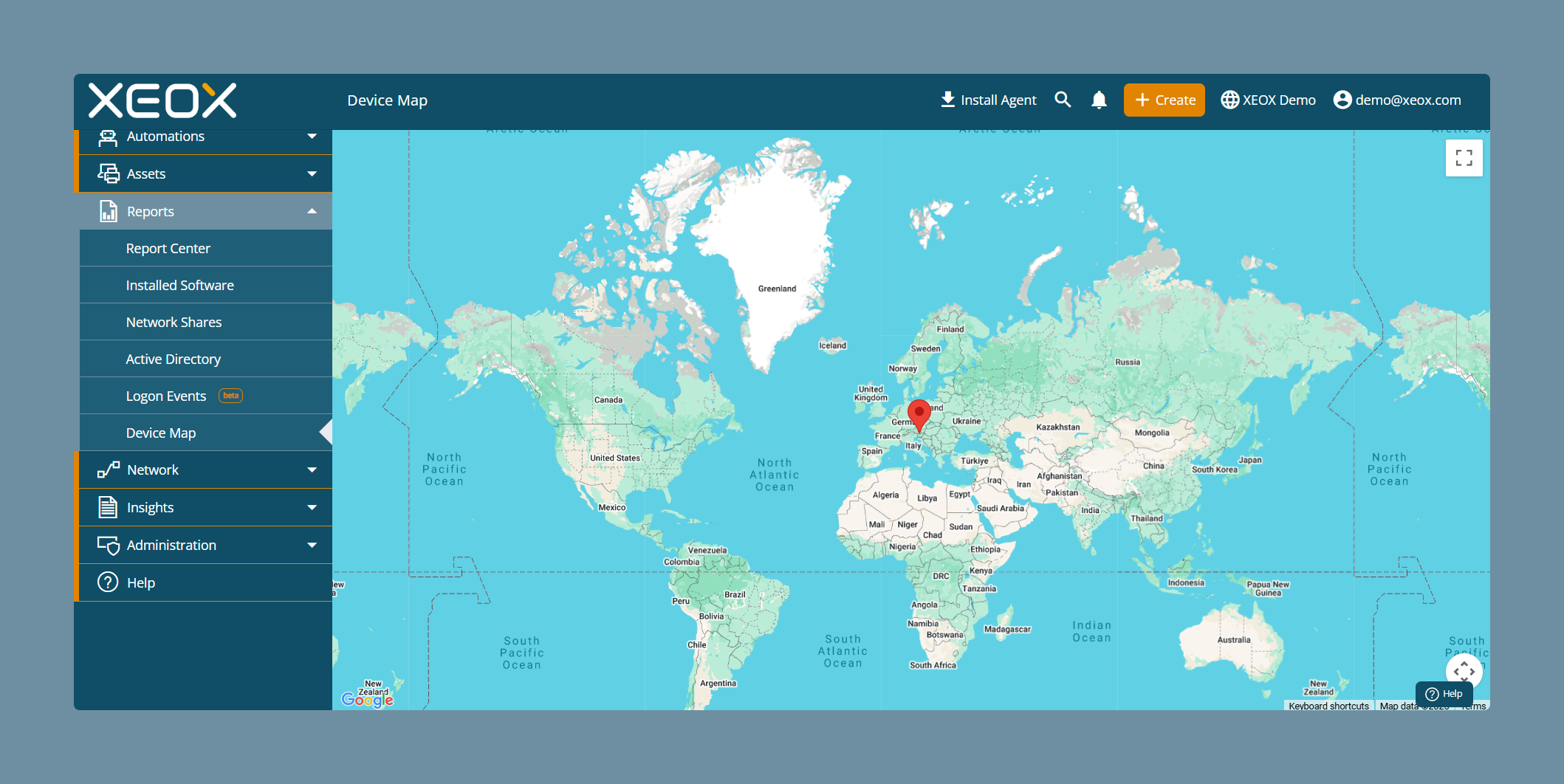Open Installed Software report
The width and height of the screenshot is (1564, 784).
pos(206,285)
